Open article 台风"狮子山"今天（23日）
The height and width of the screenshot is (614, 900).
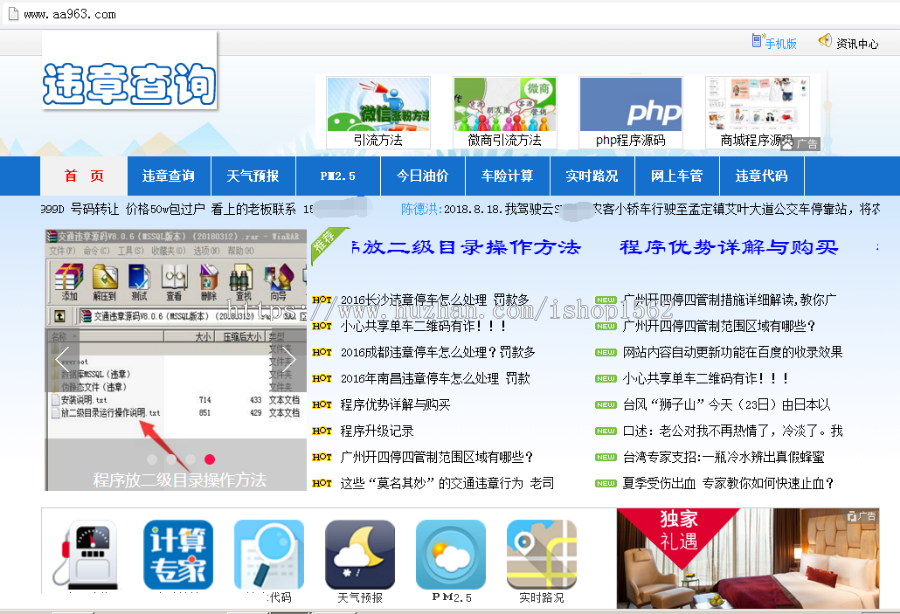point(727,405)
